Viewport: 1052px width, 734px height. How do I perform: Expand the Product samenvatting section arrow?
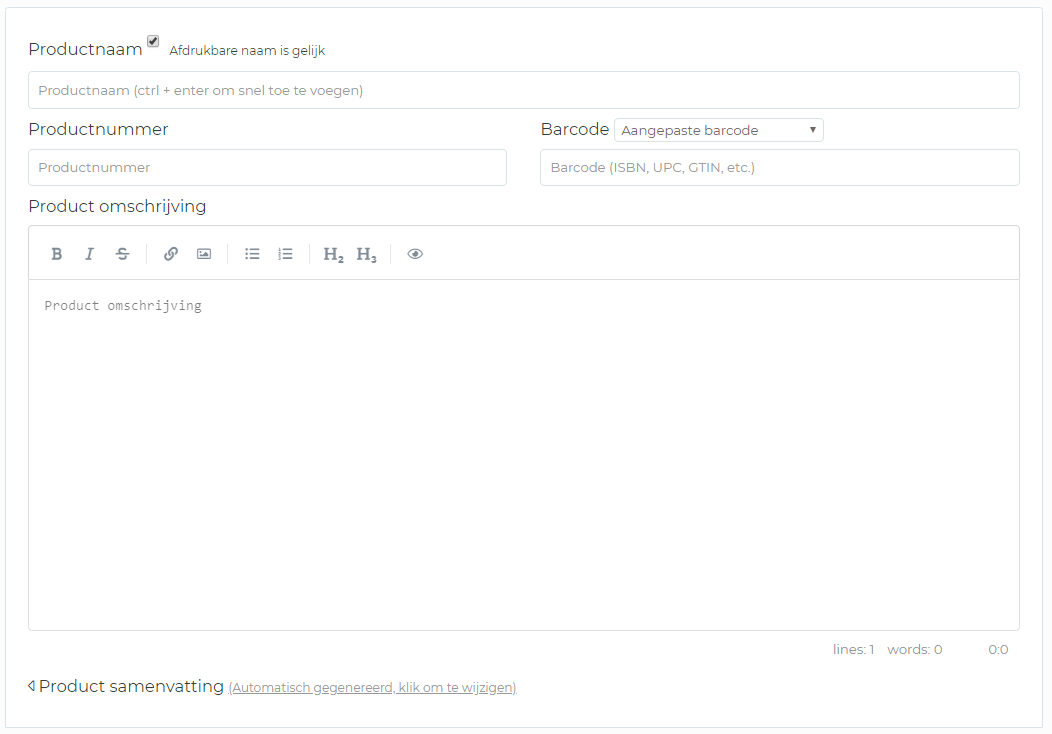coord(32,686)
